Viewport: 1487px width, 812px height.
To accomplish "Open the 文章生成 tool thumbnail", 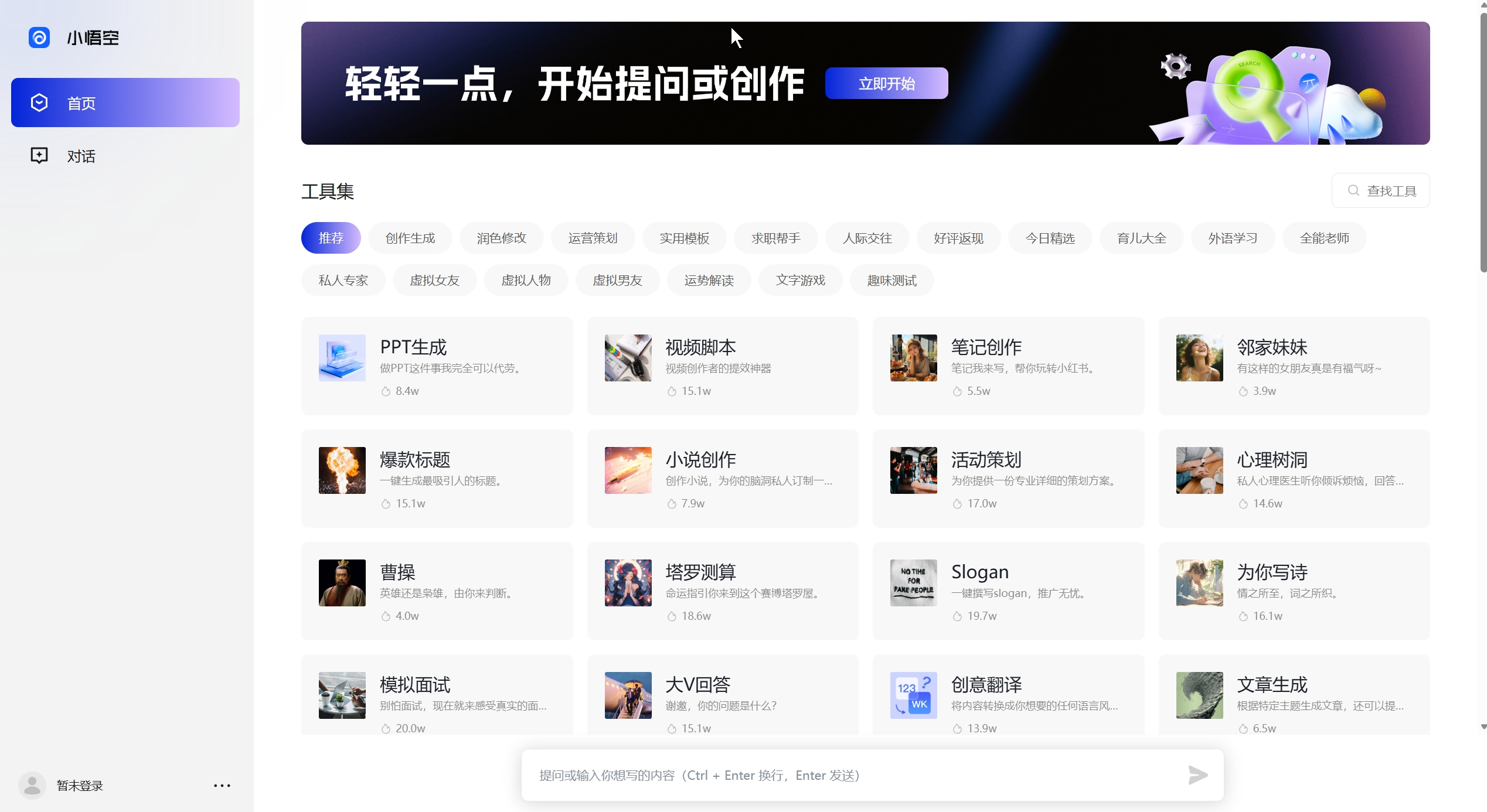I will [1200, 695].
